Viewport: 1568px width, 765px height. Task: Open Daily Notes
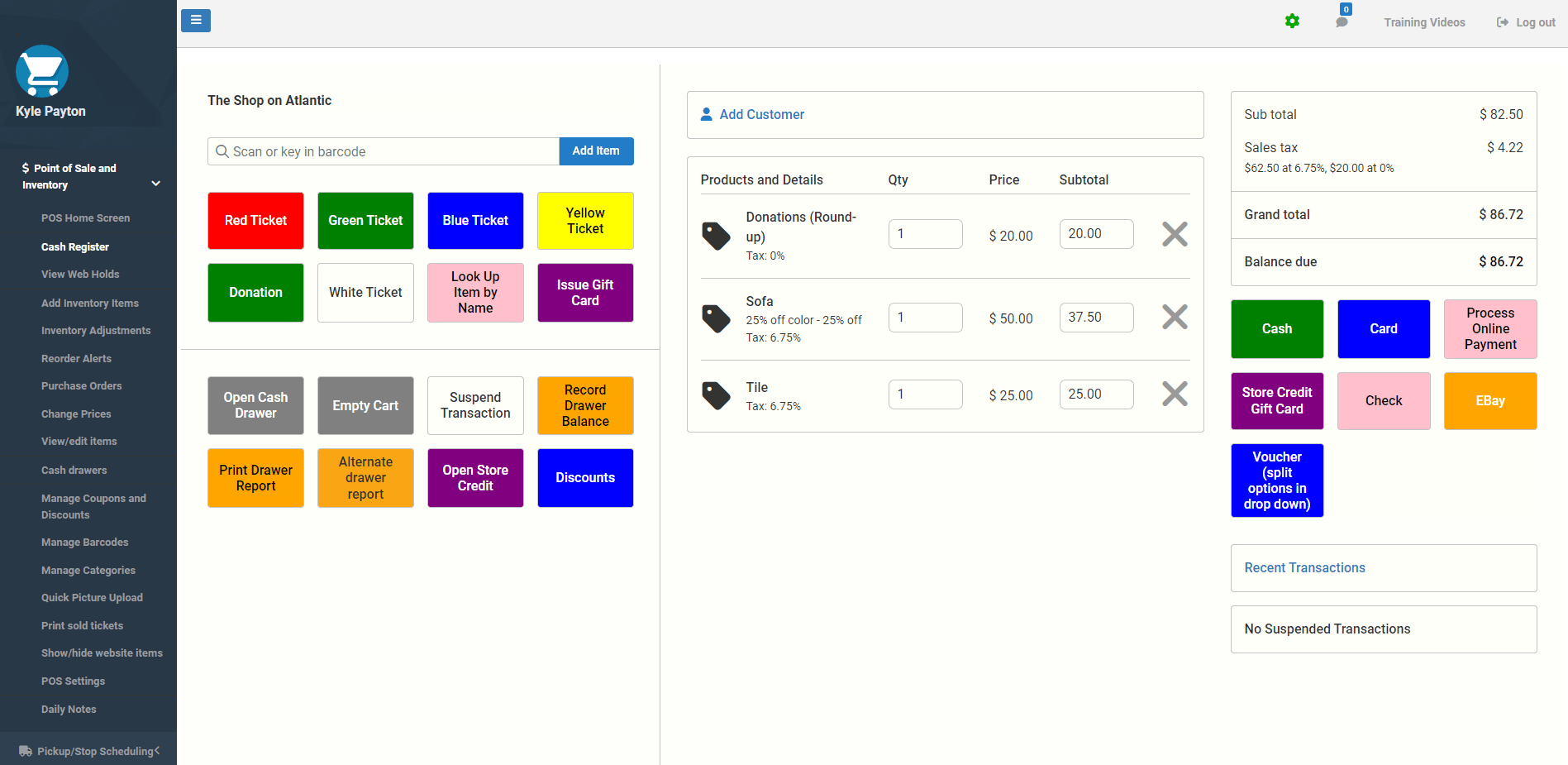click(69, 710)
